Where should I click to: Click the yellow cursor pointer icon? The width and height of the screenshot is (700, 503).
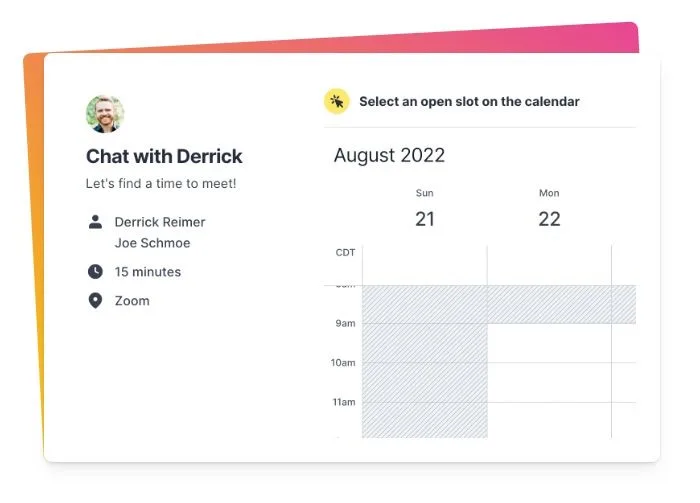[x=337, y=101]
